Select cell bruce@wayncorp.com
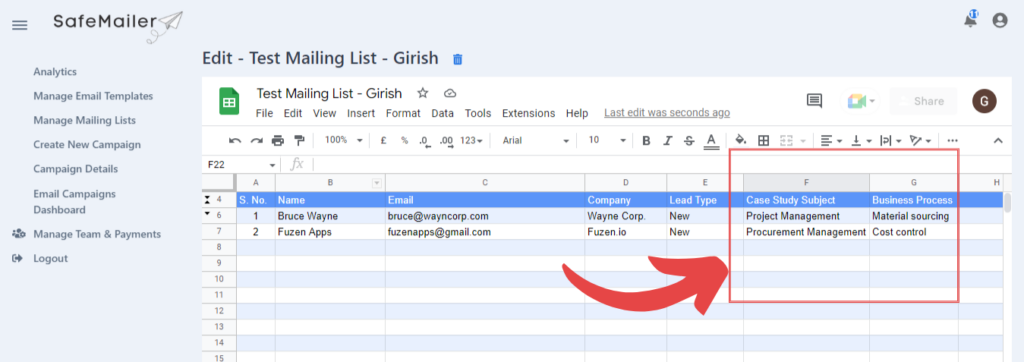 [x=485, y=216]
